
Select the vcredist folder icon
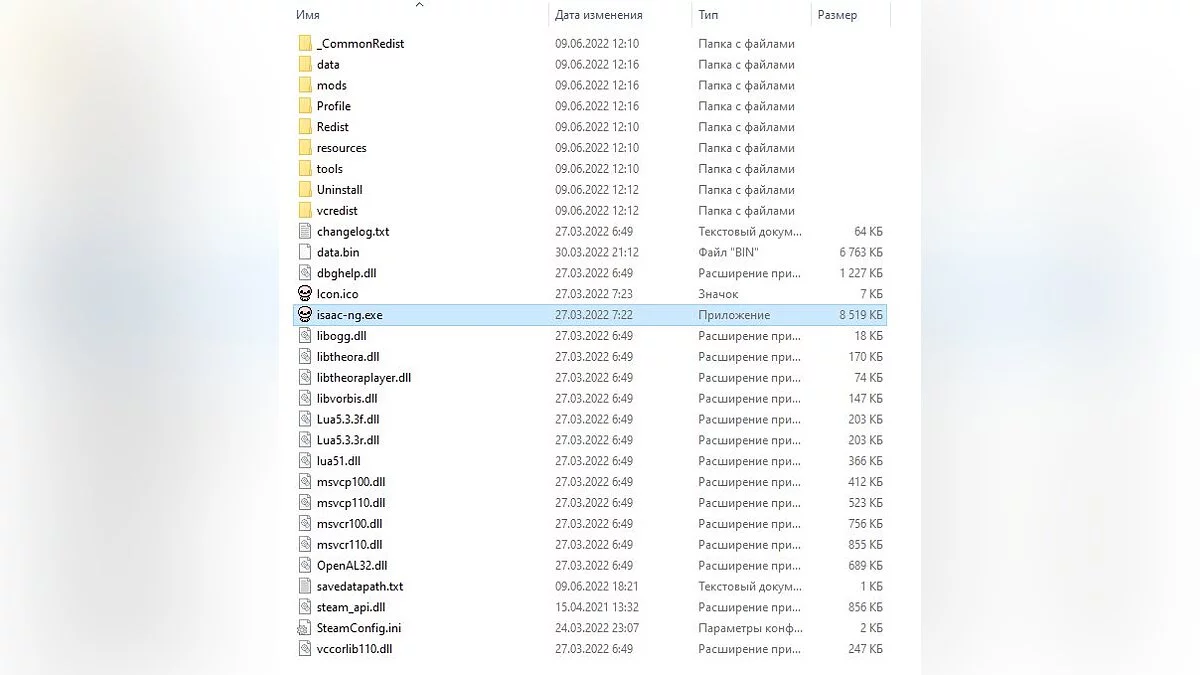[x=306, y=211]
